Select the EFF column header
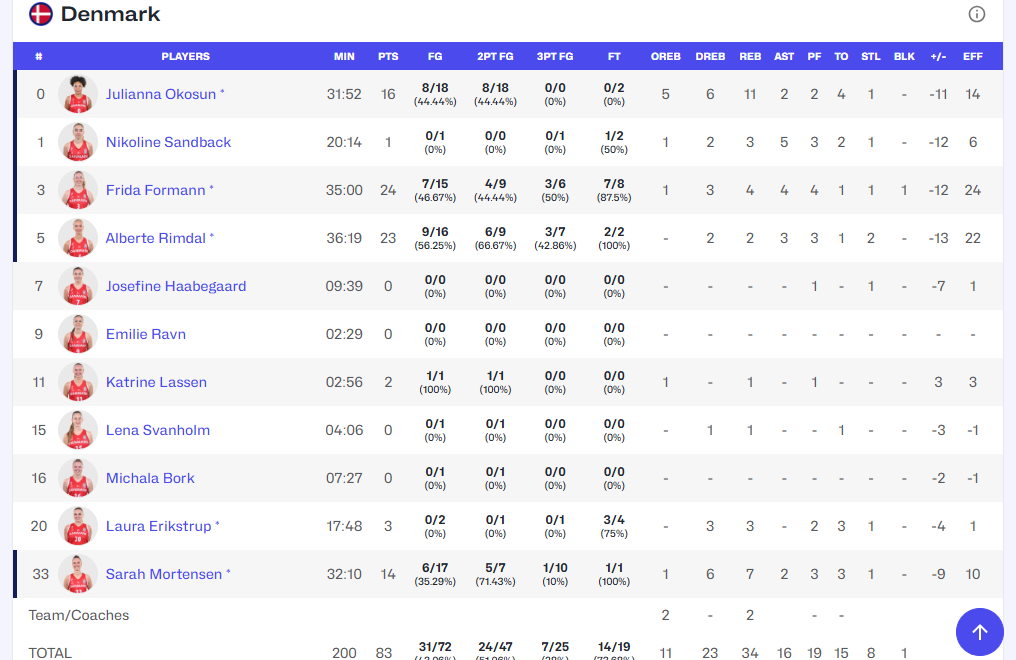 tap(972, 56)
